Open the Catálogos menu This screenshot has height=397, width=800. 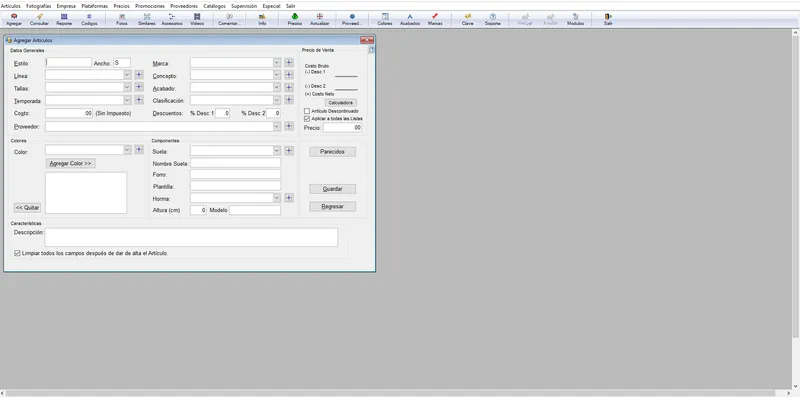(x=214, y=6)
